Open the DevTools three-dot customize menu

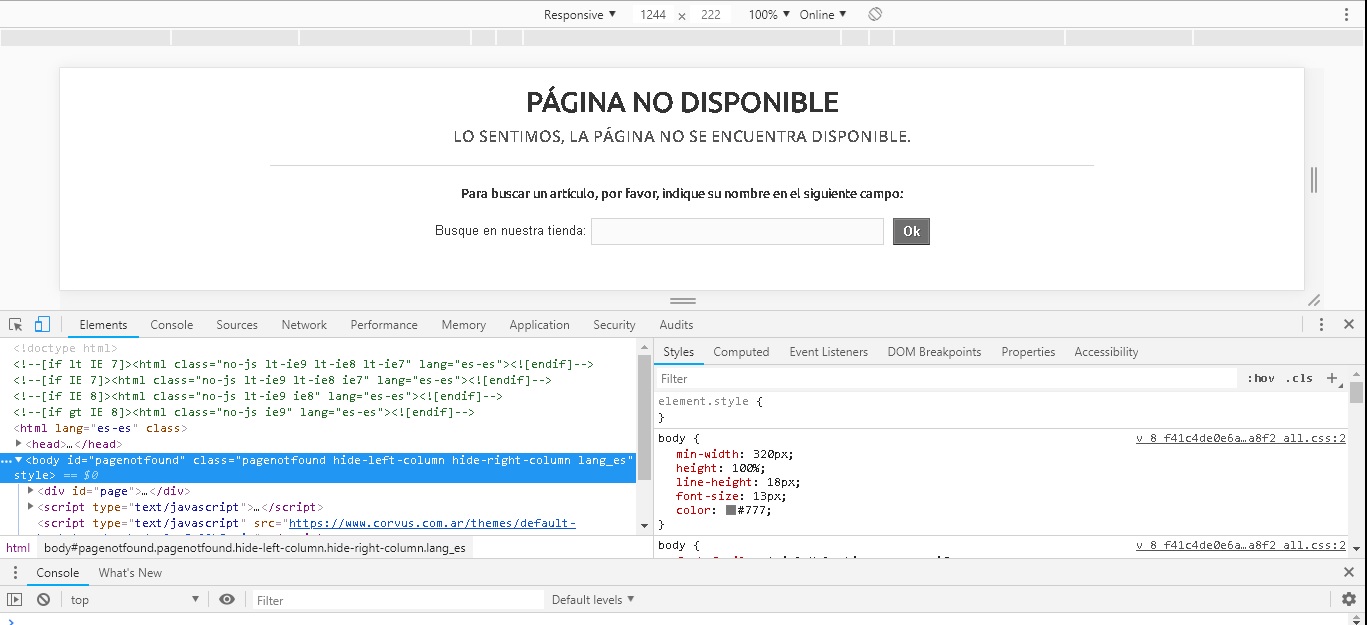[x=1321, y=325]
